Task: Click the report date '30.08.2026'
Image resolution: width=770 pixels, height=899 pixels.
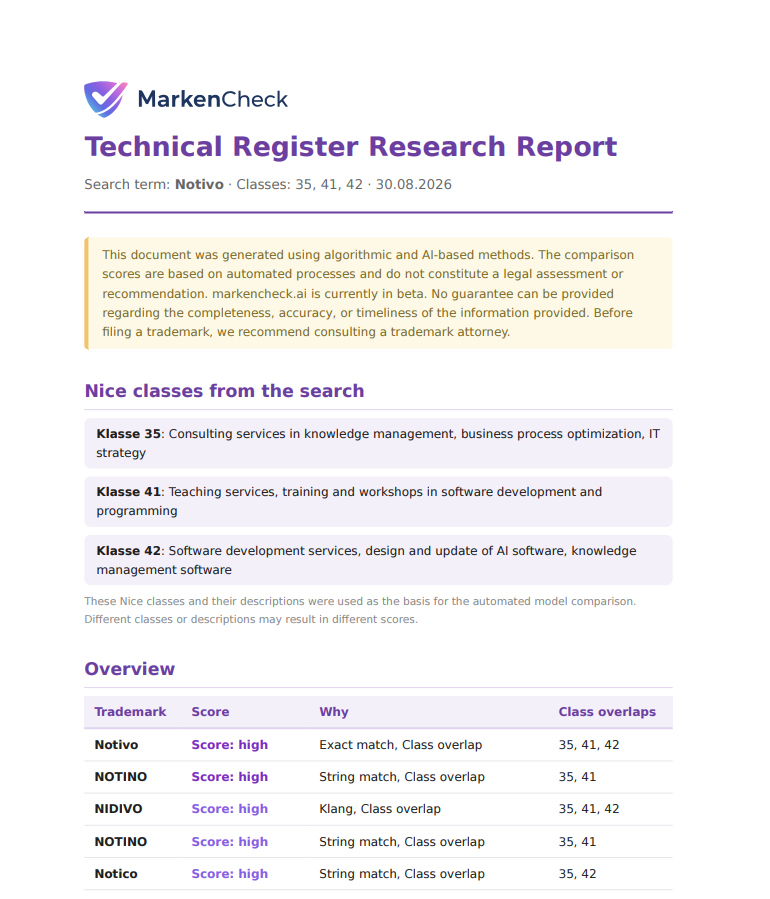Action: (x=413, y=185)
